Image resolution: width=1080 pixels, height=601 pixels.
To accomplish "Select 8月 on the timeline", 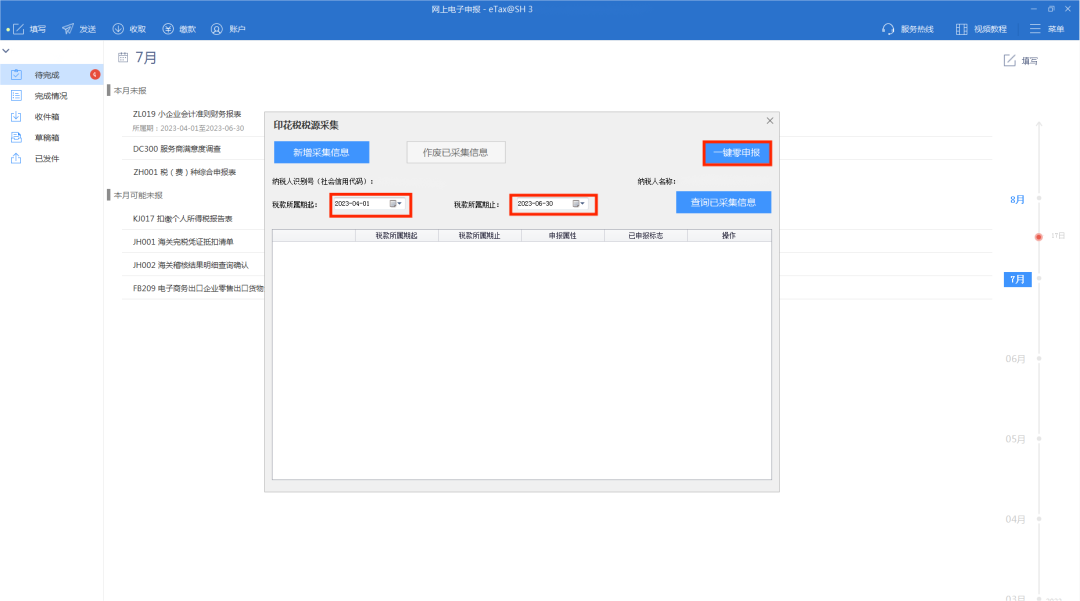I will tap(1017, 199).
